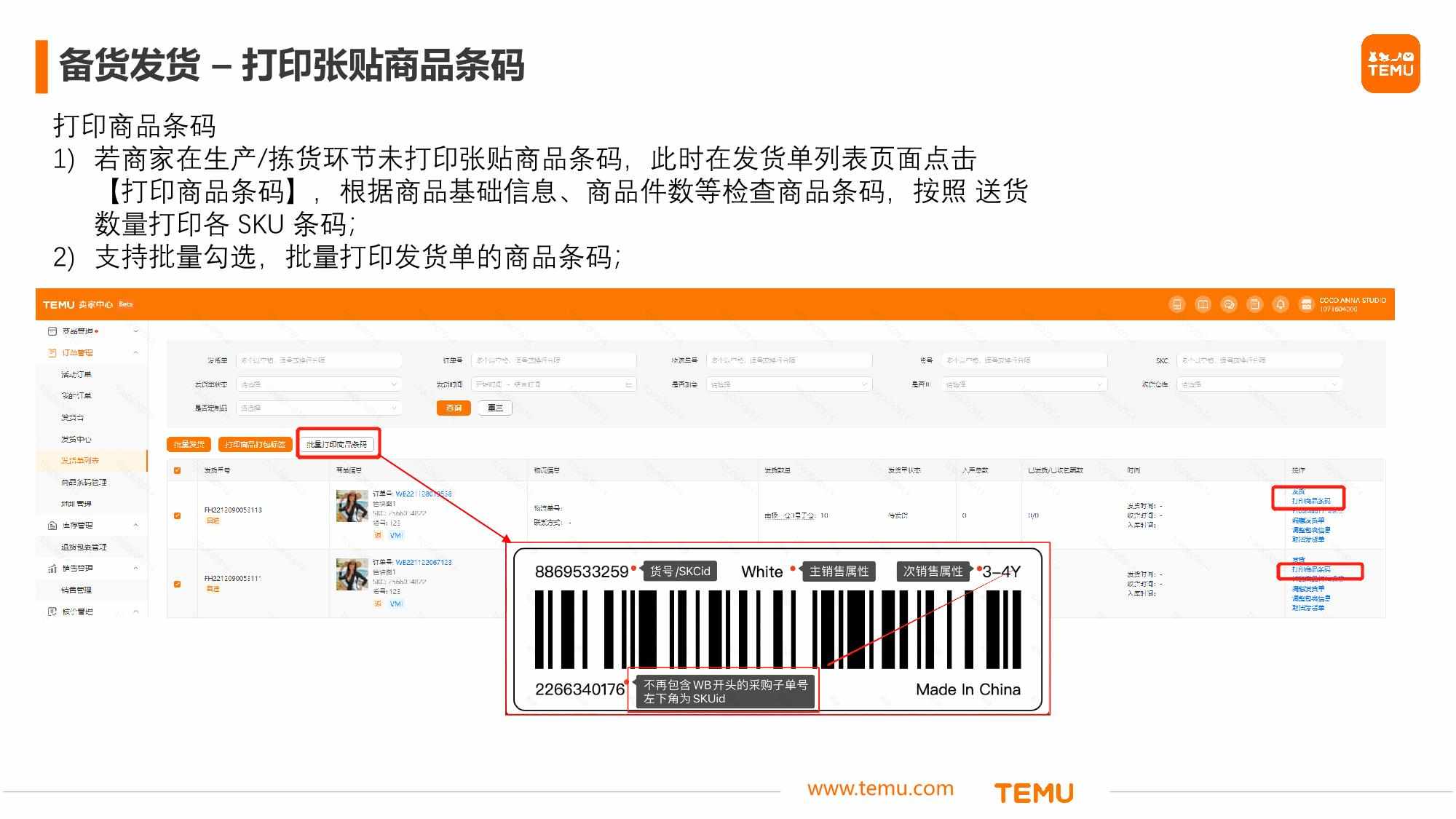1456x819 pixels.
Task: Click the 订单号 input field
Action: coord(554,360)
